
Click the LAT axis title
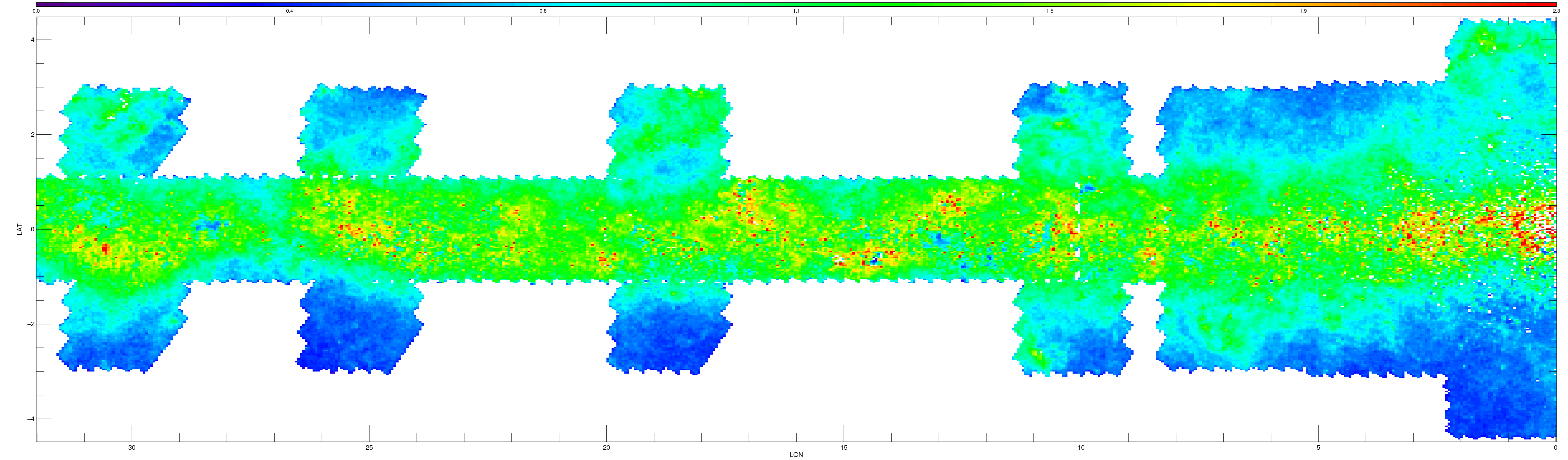point(20,230)
